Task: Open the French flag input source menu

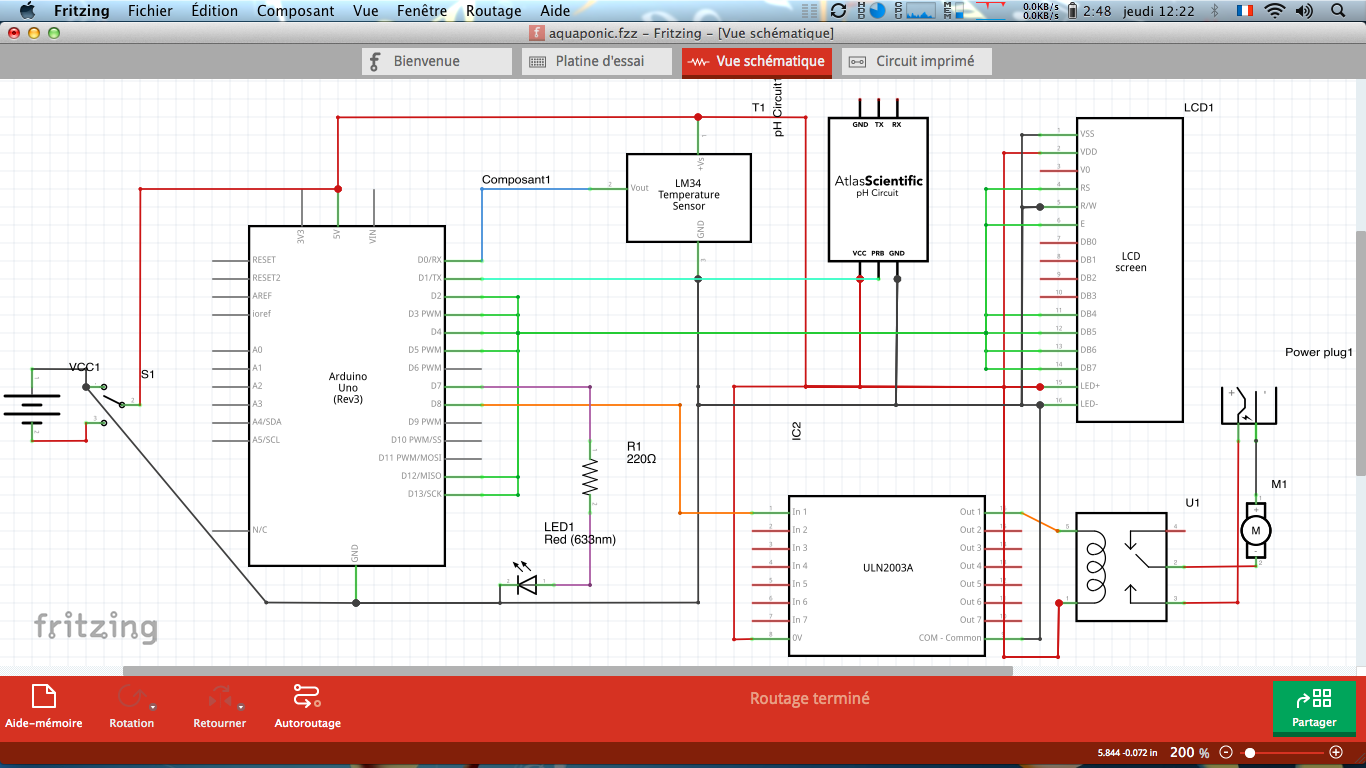Action: (x=1244, y=11)
